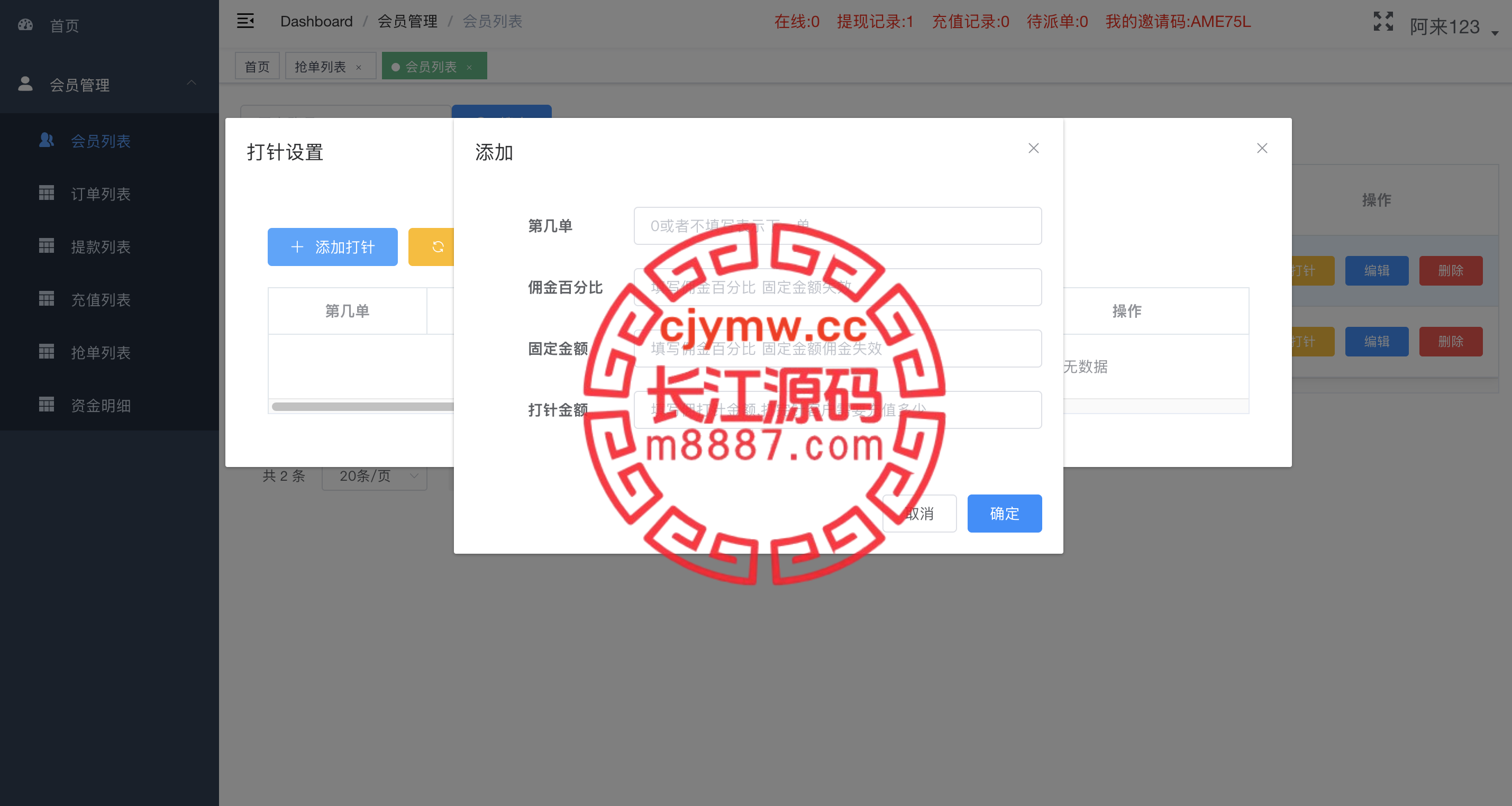Click the 充值记录:0 status text
This screenshot has width=1512, height=806.
pos(971,21)
